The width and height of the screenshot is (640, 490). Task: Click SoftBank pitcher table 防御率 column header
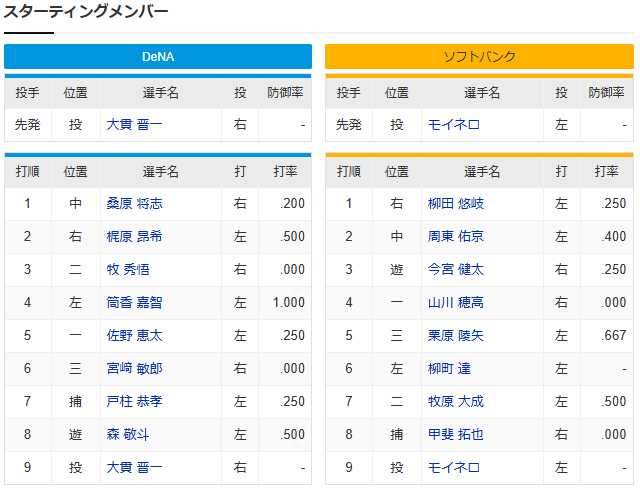tap(607, 93)
